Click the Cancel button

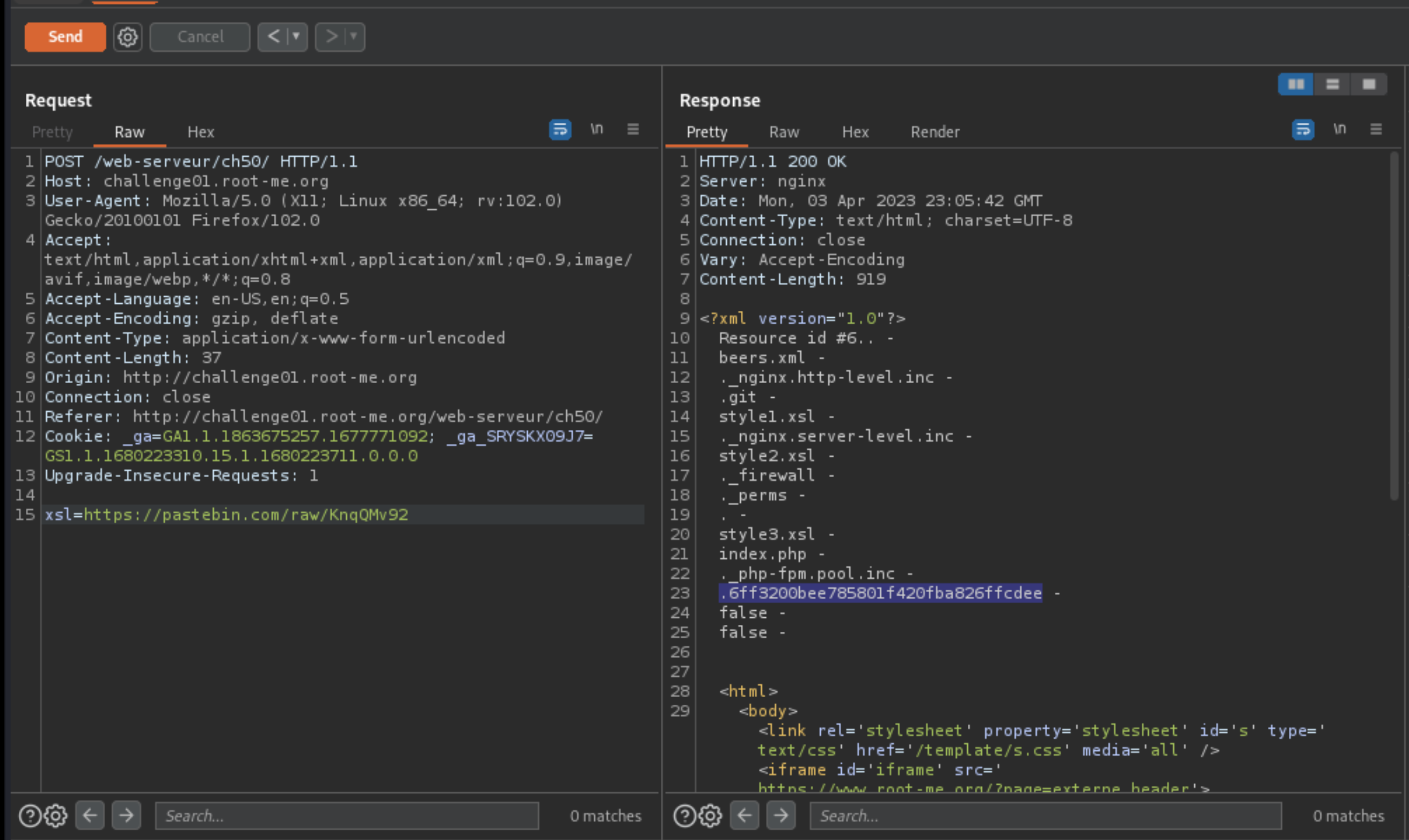click(x=200, y=37)
